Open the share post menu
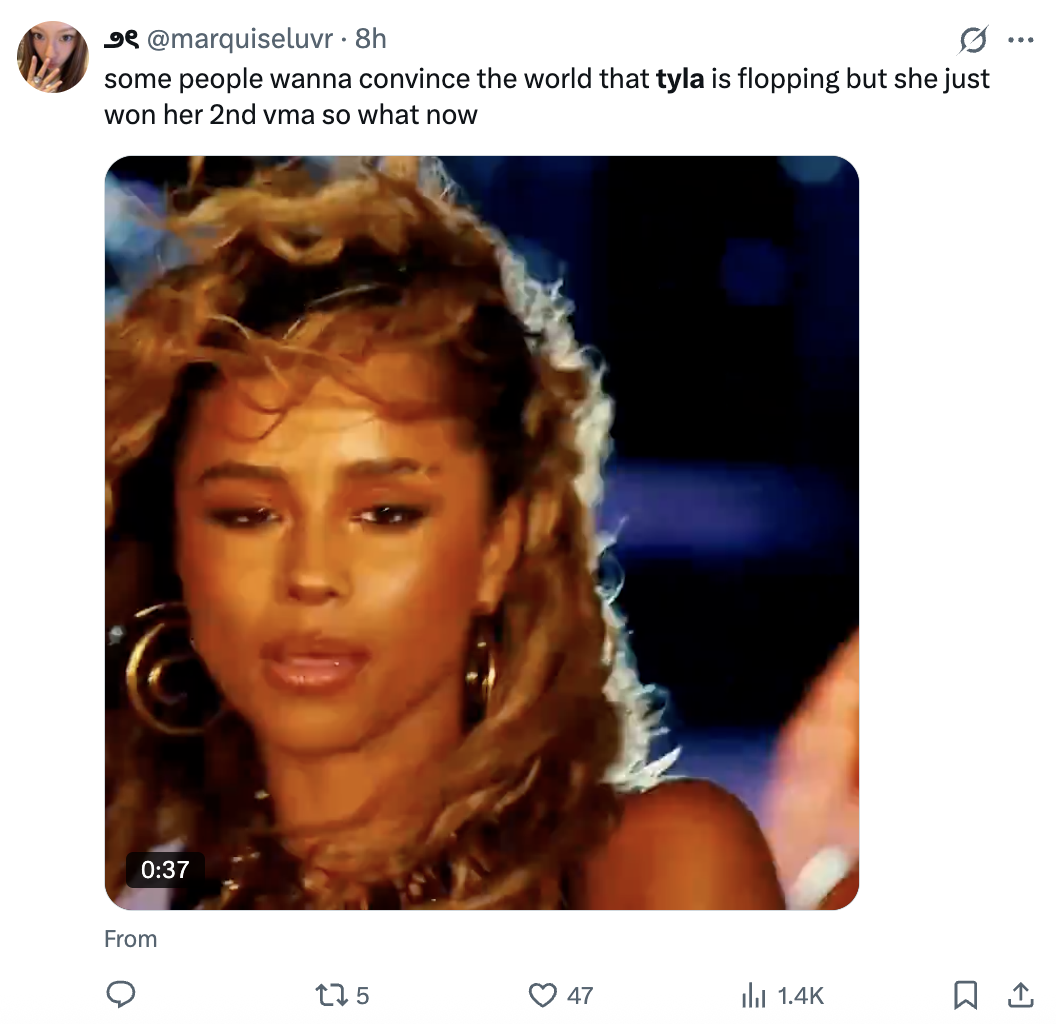This screenshot has width=1056, height=1024. (x=1019, y=994)
